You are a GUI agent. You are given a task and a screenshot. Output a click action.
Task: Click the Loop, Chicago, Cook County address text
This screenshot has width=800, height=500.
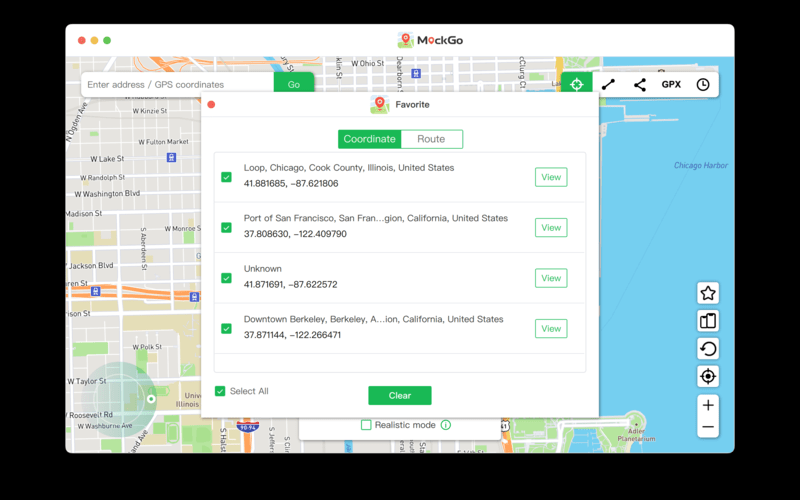click(349, 168)
